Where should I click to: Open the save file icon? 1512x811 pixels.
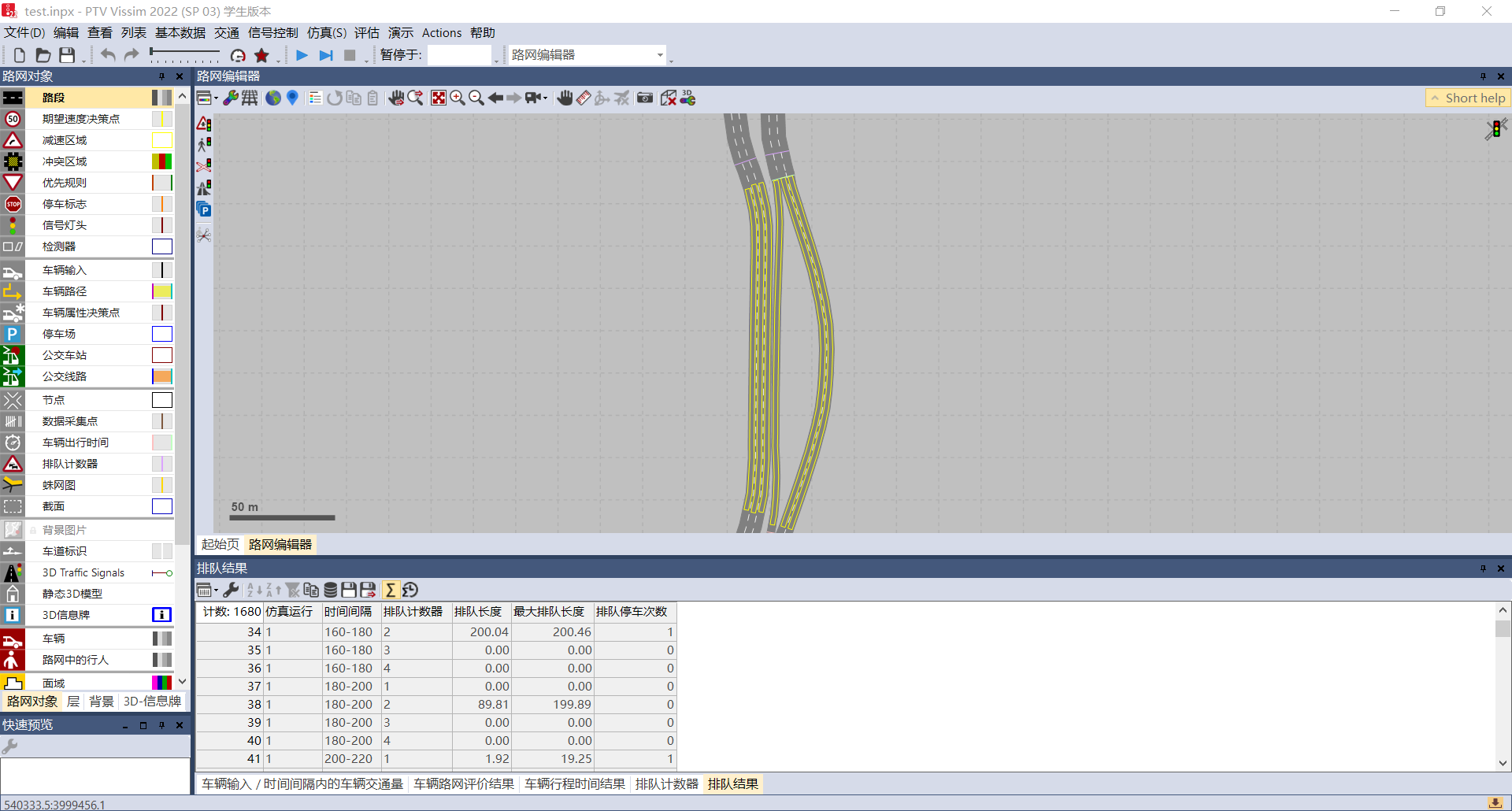coord(68,55)
